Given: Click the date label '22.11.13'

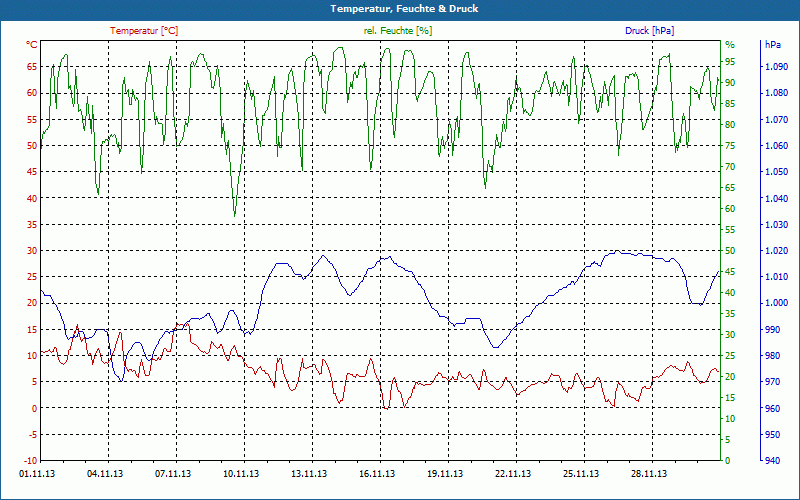Looking at the screenshot, I should coord(513,474).
